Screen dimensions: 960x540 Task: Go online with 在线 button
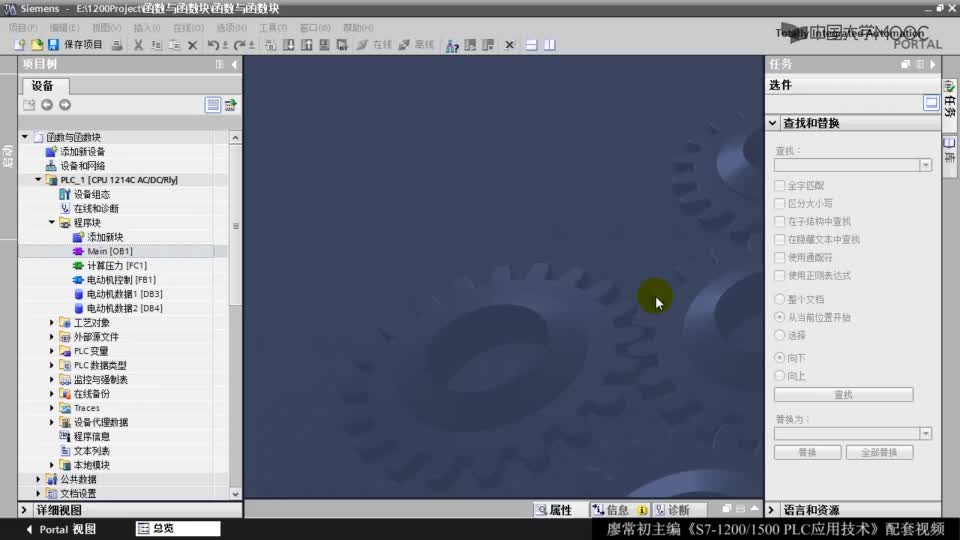coord(375,45)
